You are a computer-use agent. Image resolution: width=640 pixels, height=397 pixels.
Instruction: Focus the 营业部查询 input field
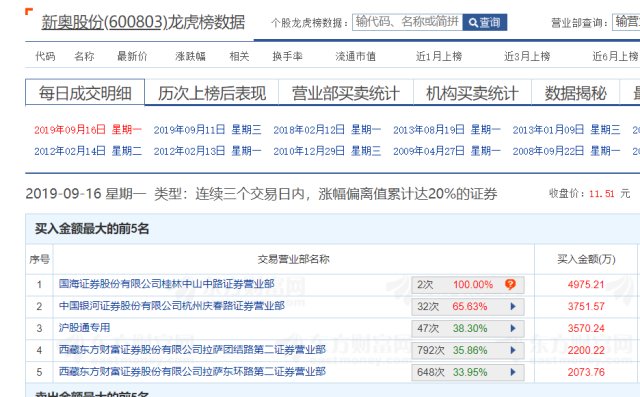pos(626,22)
